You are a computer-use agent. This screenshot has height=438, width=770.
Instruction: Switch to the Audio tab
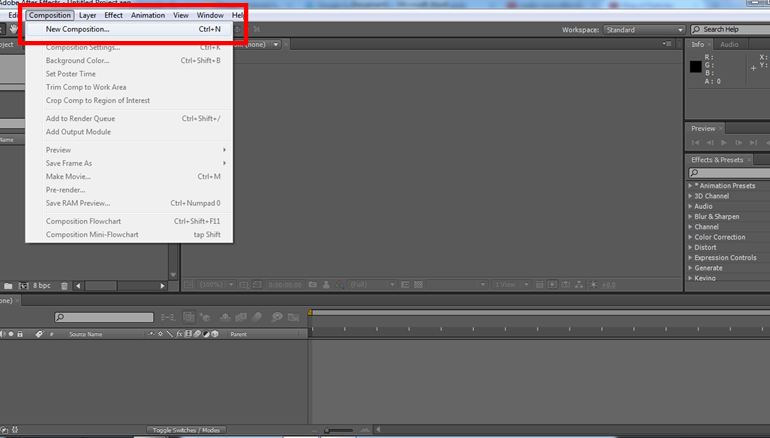coord(729,44)
